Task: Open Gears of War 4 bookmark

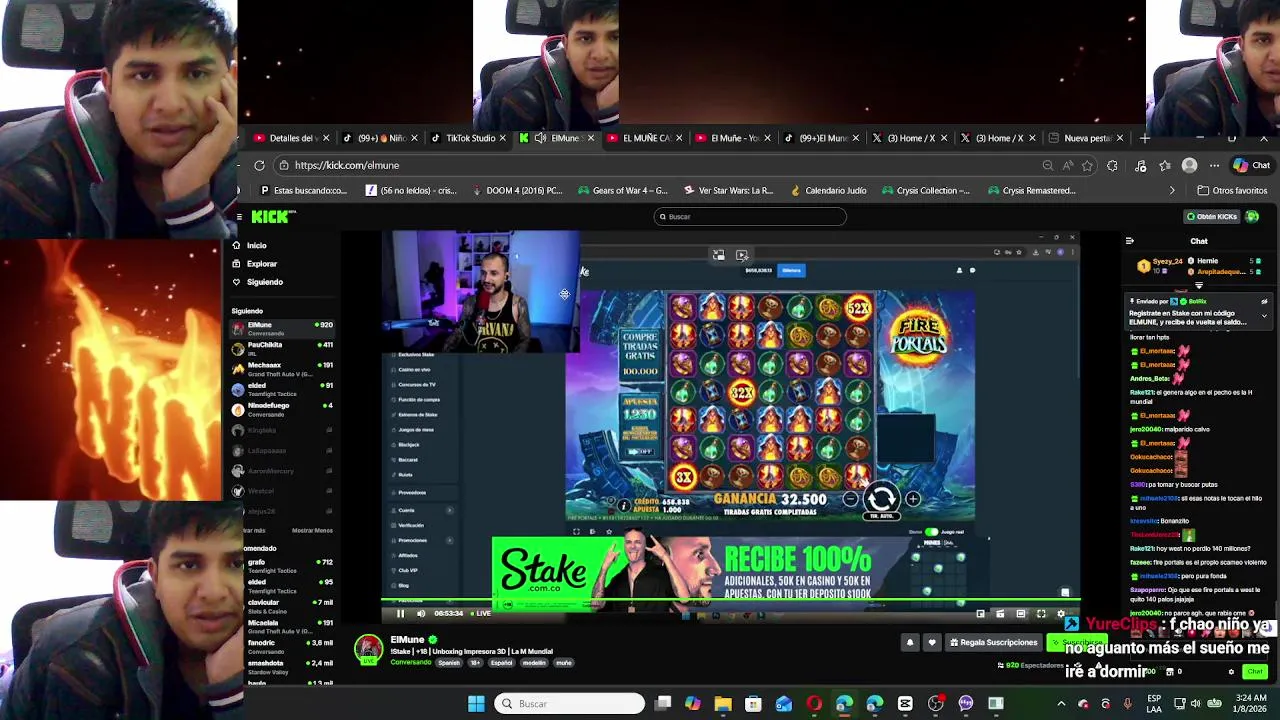Action: click(x=622, y=190)
